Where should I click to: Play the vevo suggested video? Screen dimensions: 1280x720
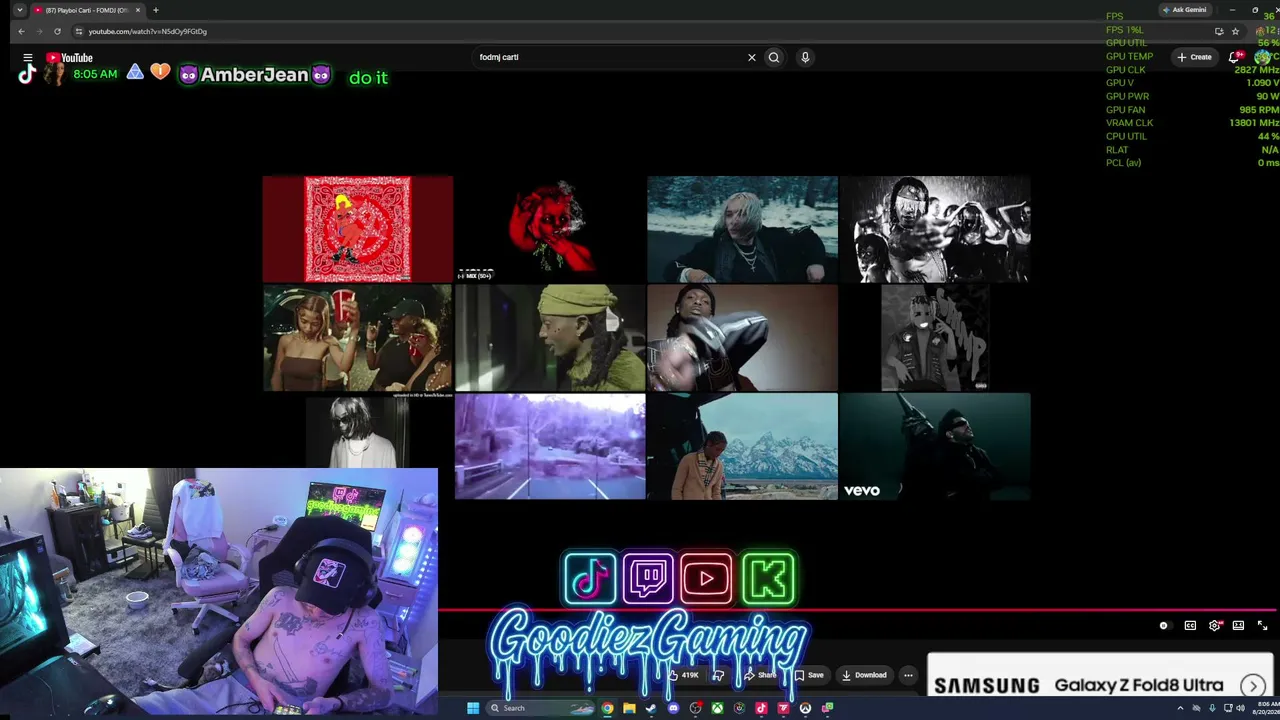click(x=934, y=446)
